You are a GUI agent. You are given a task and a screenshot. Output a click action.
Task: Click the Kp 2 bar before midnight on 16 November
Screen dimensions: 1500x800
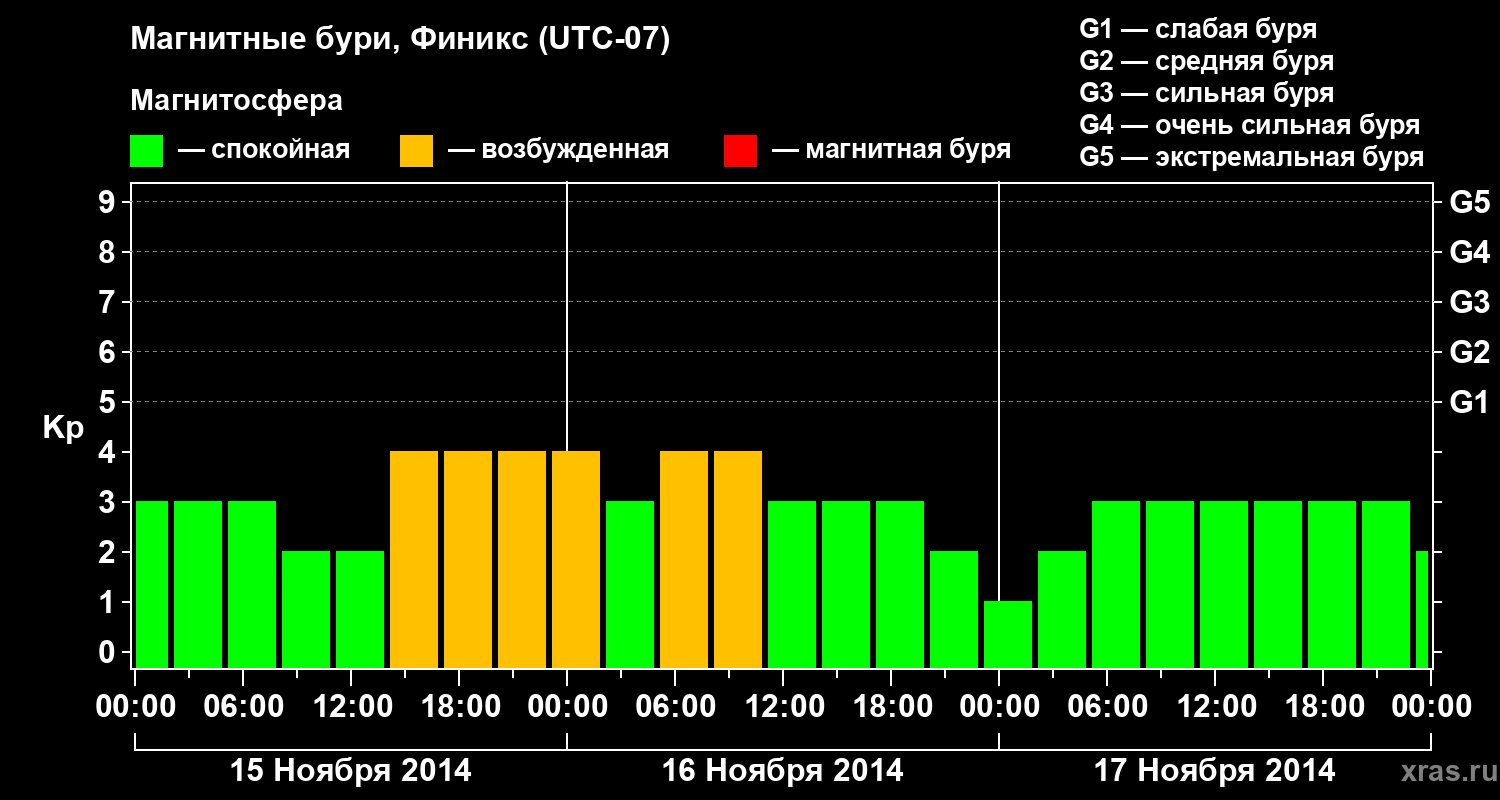click(x=954, y=609)
